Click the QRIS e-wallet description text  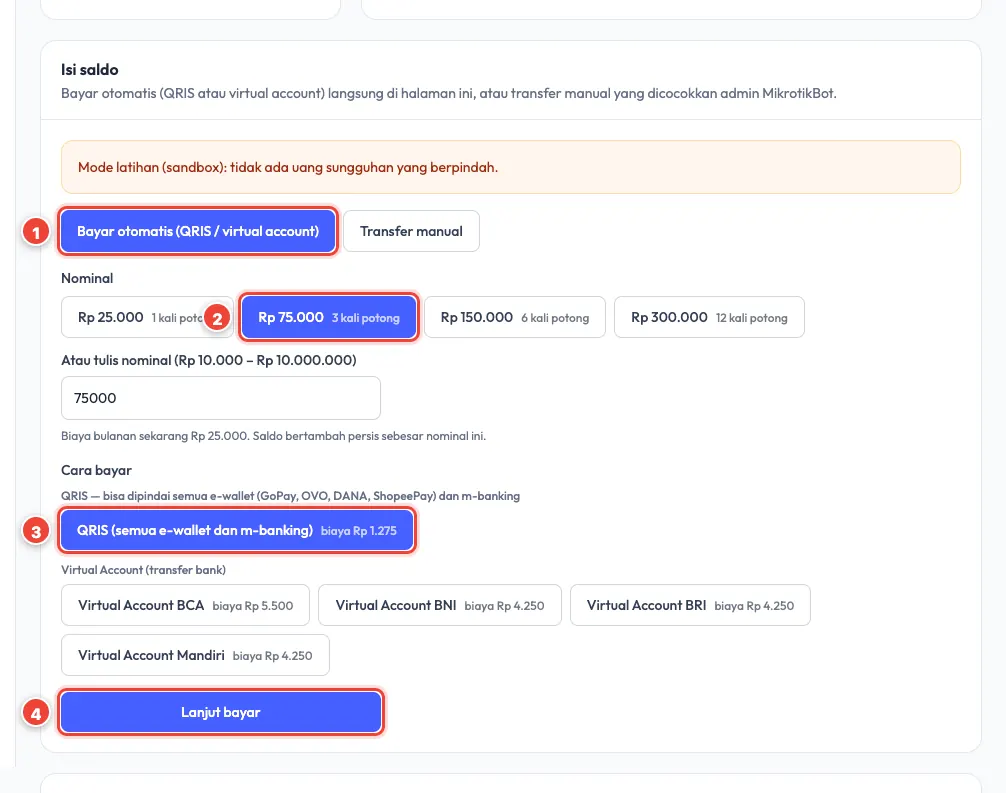[291, 496]
